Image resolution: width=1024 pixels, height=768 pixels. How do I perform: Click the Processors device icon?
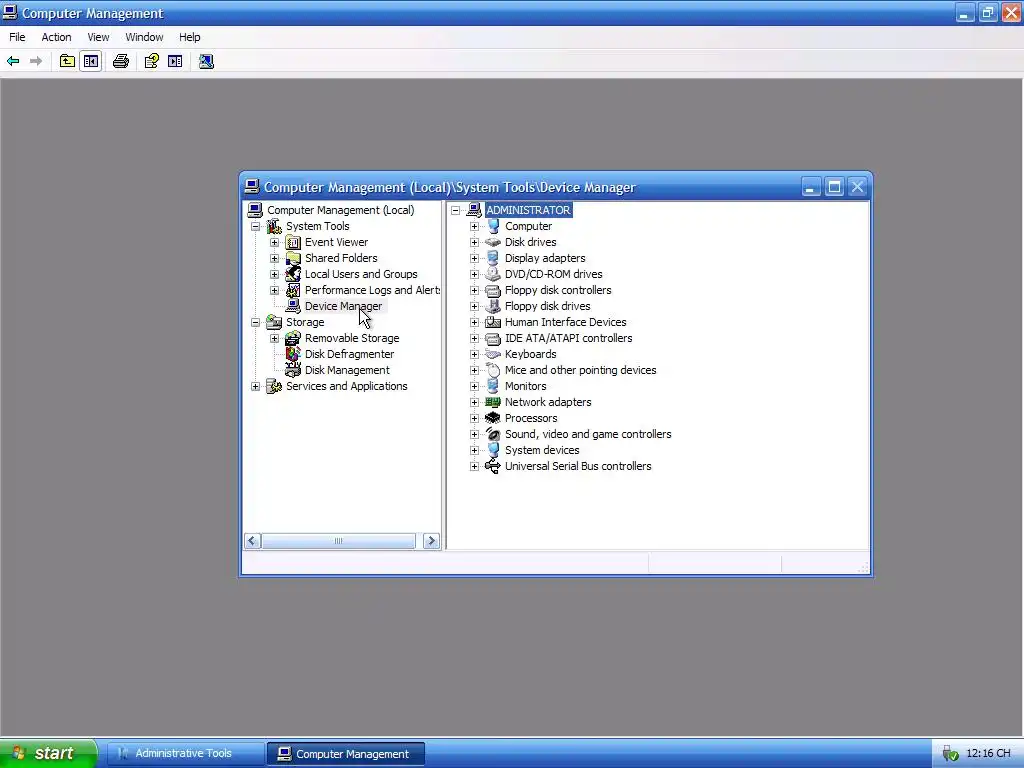coord(493,418)
